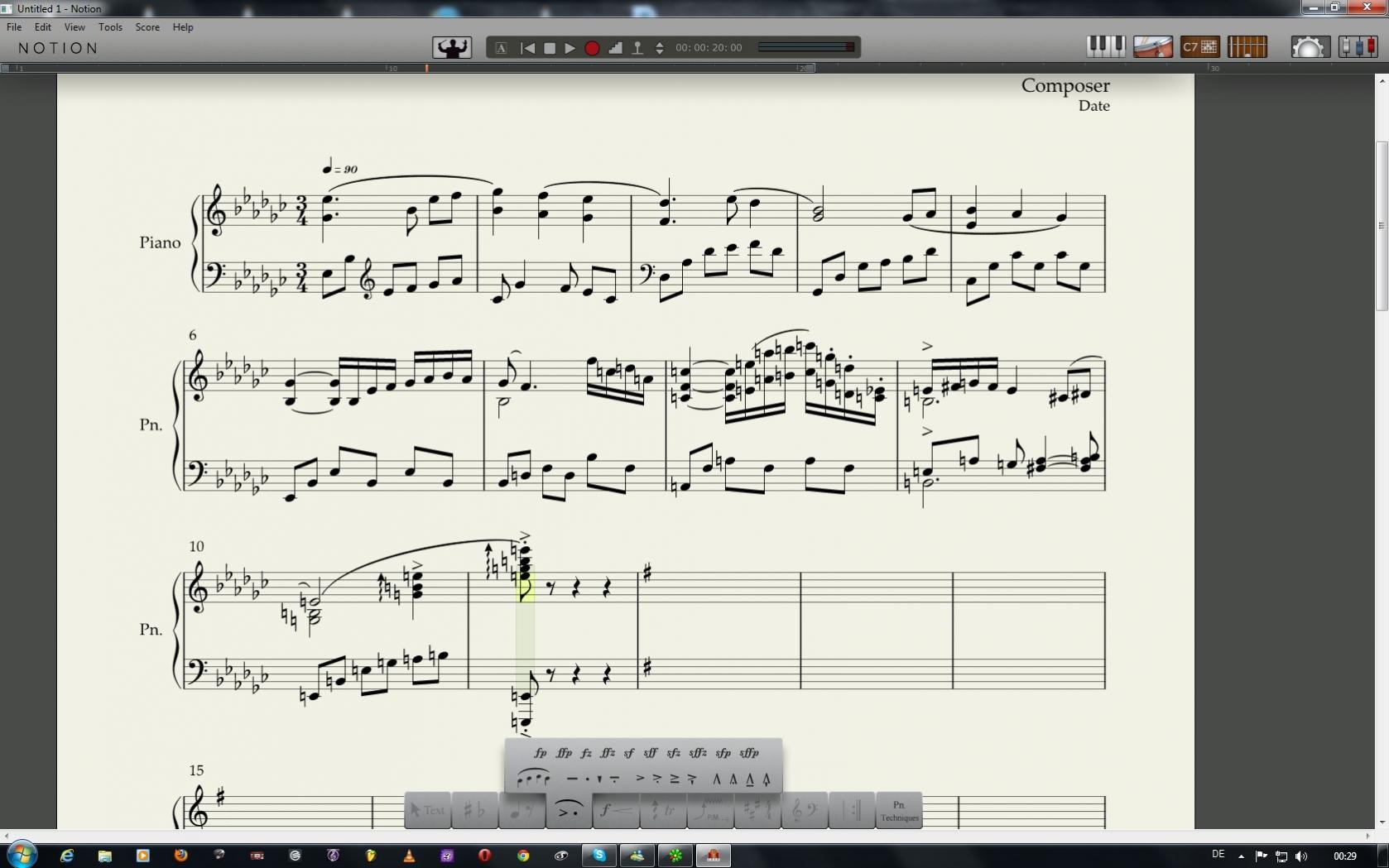
Task: Open the mixer with colored faders
Action: [1358, 47]
